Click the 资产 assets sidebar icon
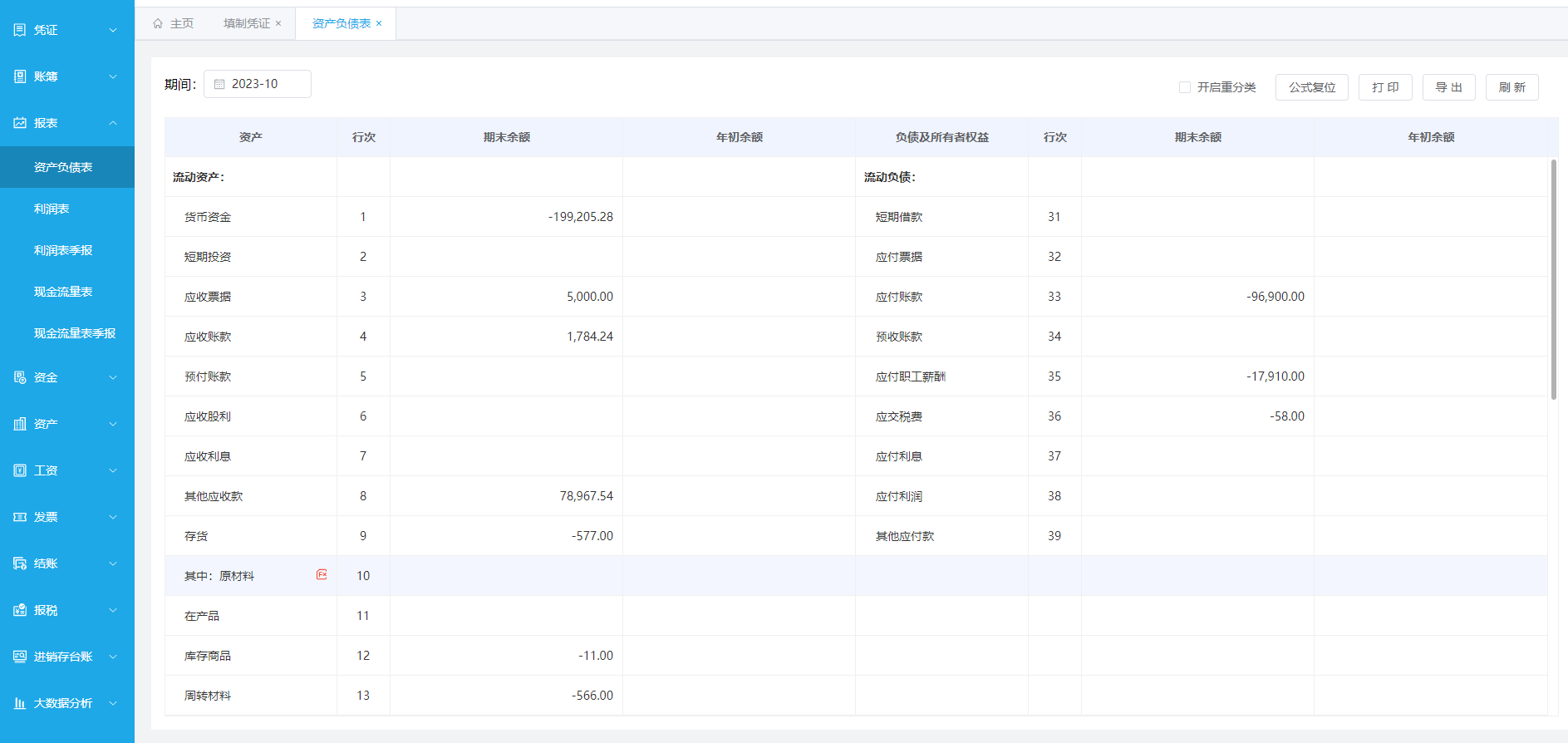1568x743 pixels. pyautogui.click(x=20, y=424)
